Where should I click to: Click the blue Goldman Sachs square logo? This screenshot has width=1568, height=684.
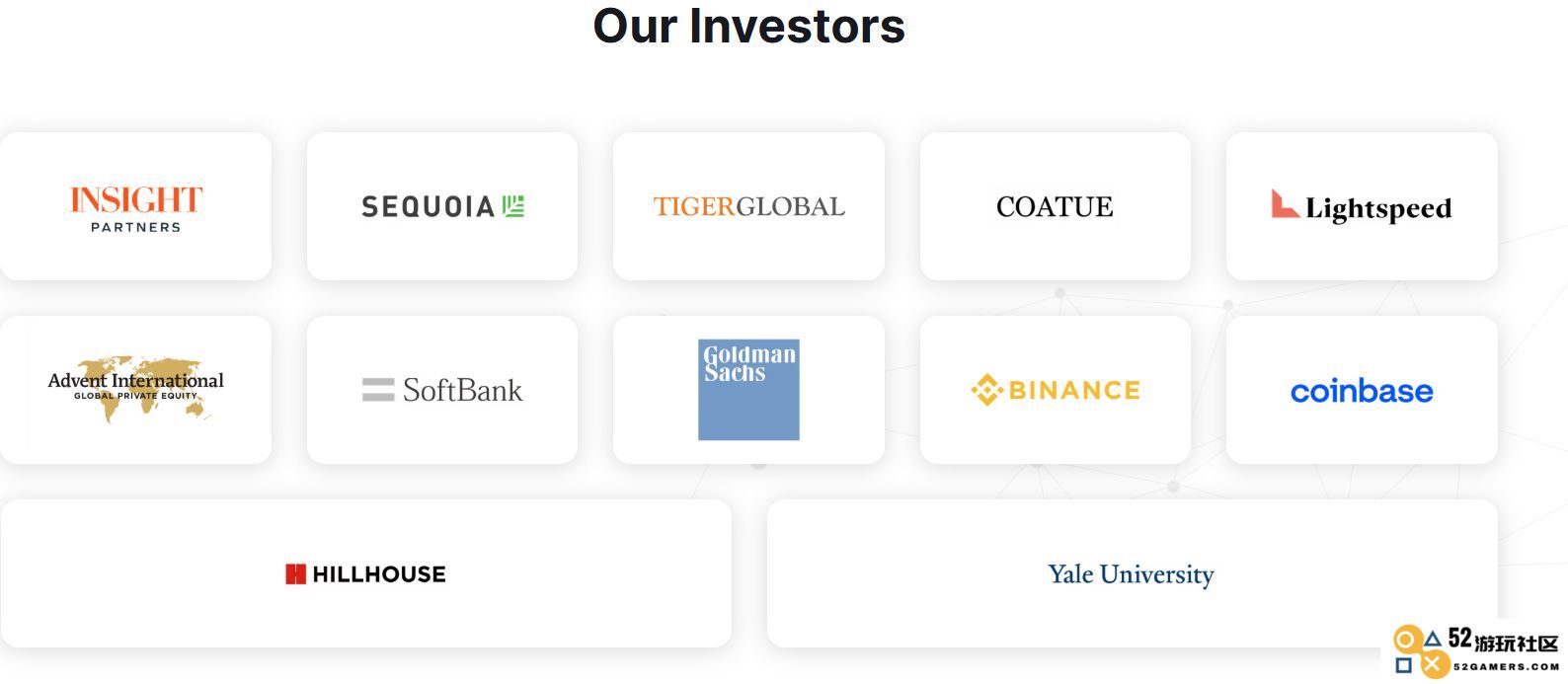(748, 390)
